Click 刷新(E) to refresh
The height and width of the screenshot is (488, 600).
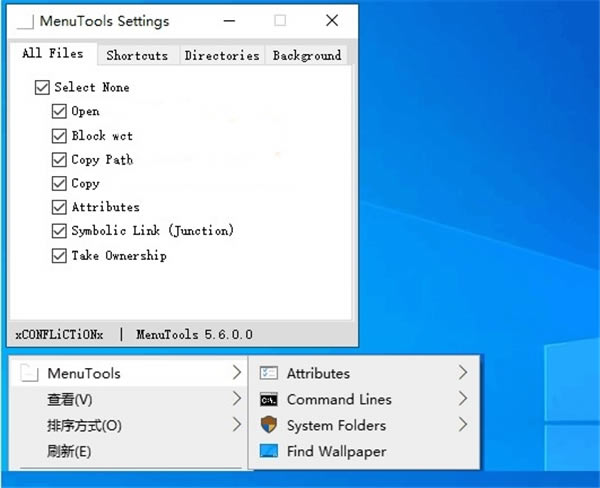point(128,451)
